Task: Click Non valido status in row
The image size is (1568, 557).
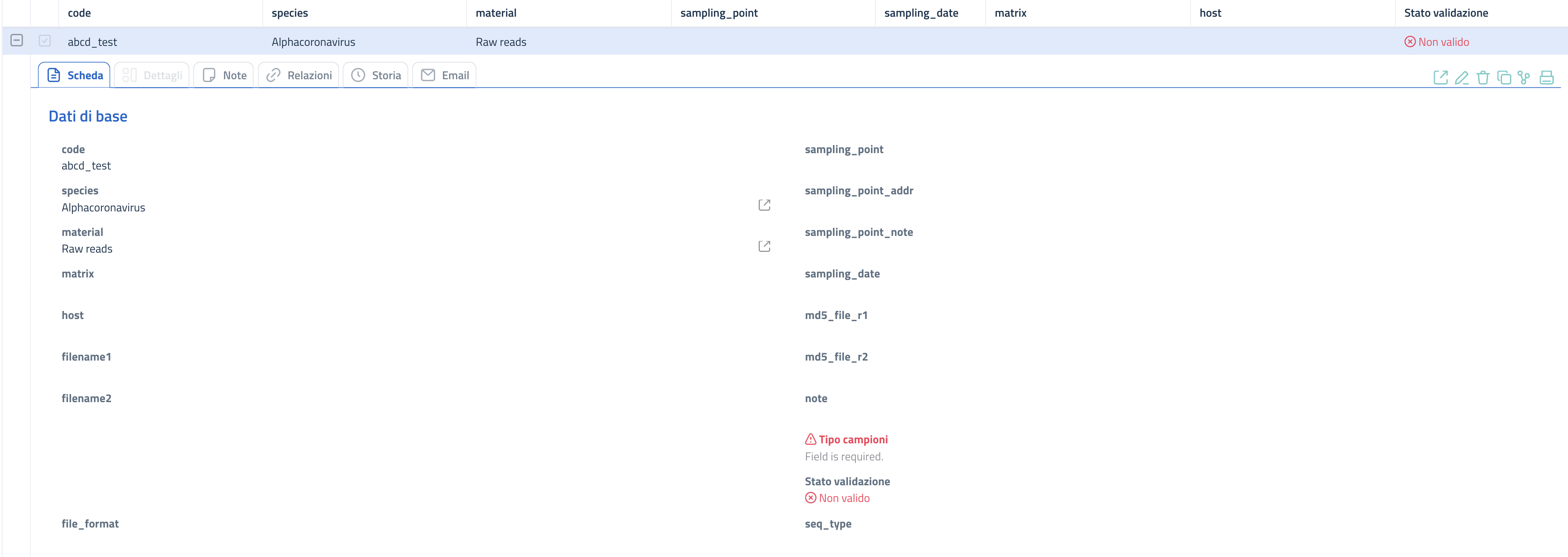Action: coord(1437,42)
